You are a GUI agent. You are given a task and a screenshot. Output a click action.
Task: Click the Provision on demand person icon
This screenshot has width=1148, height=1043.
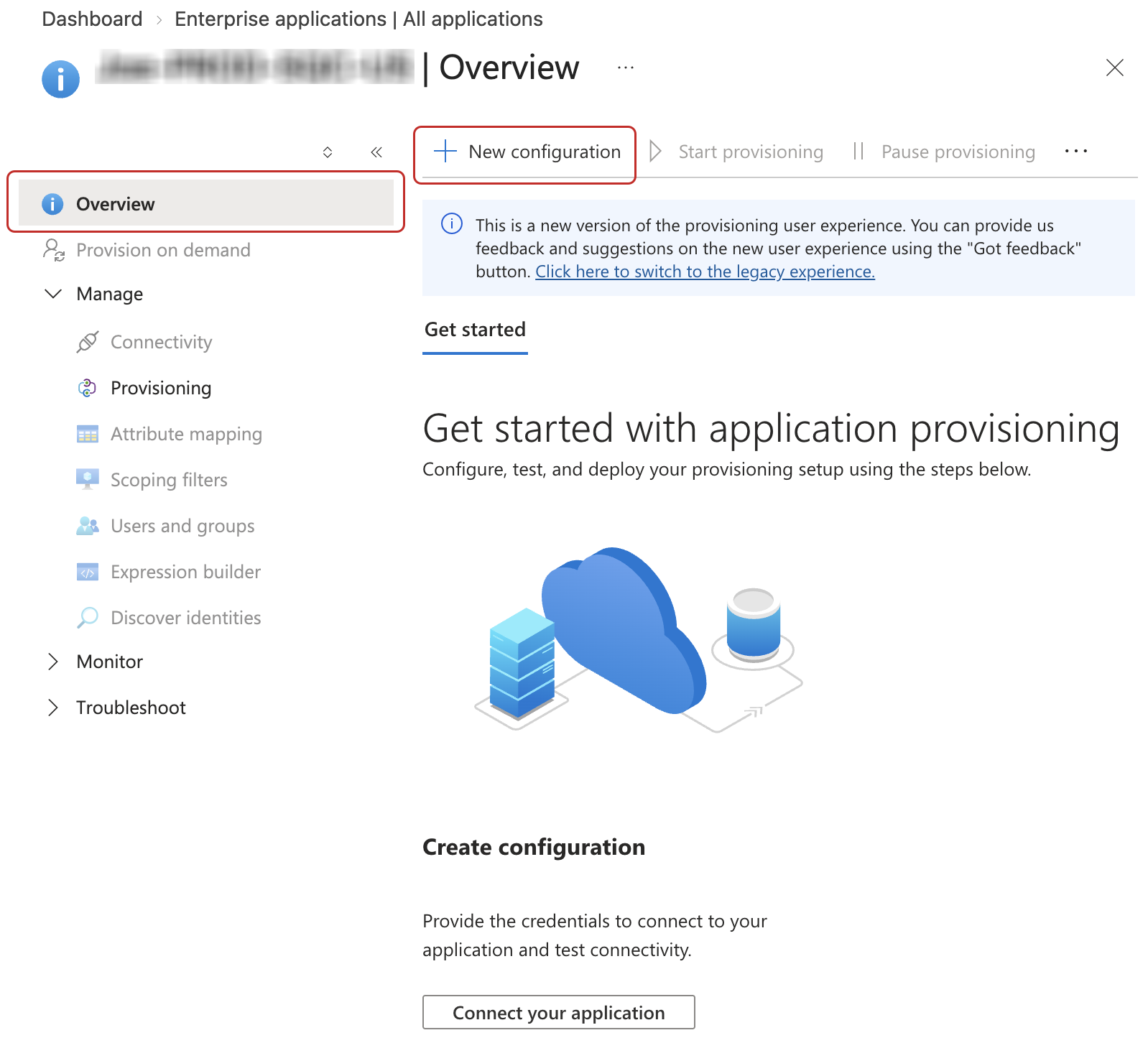54,250
